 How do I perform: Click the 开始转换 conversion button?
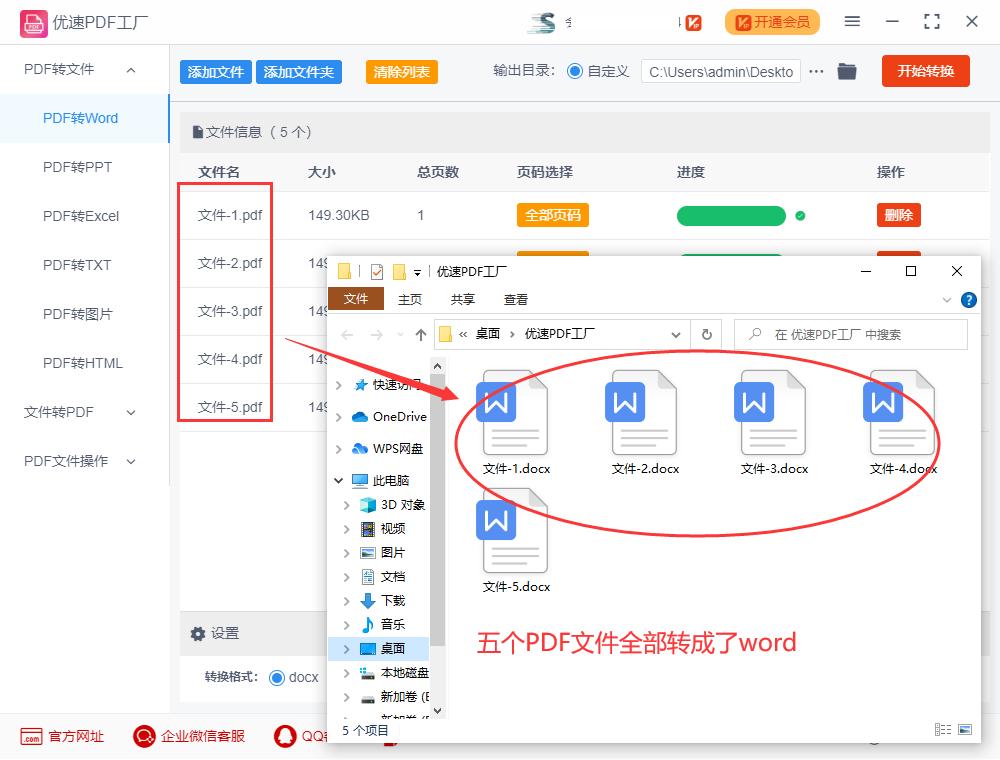(x=925, y=71)
